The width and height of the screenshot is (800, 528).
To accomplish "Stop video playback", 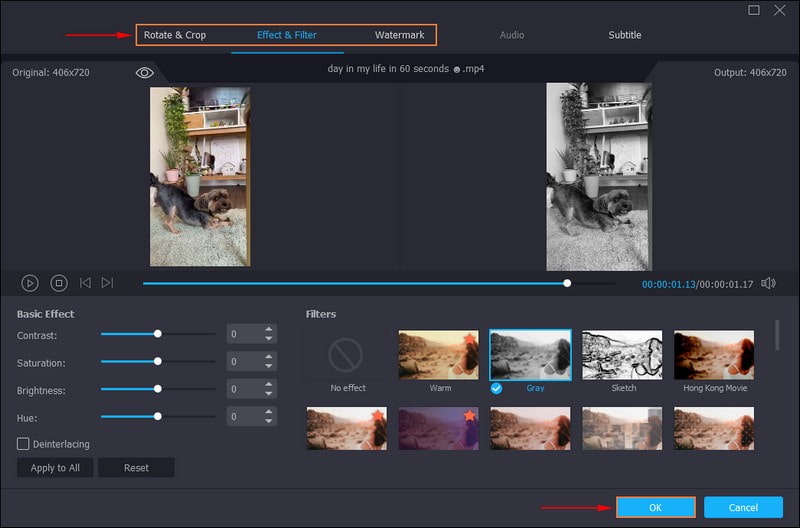I will 59,283.
